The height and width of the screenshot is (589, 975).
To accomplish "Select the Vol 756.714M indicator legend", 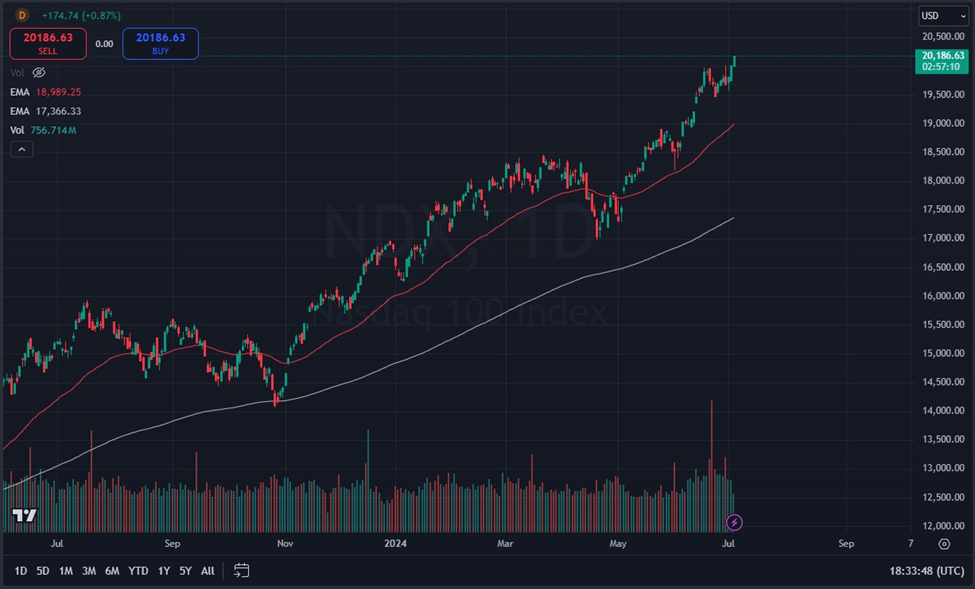I will coord(43,130).
